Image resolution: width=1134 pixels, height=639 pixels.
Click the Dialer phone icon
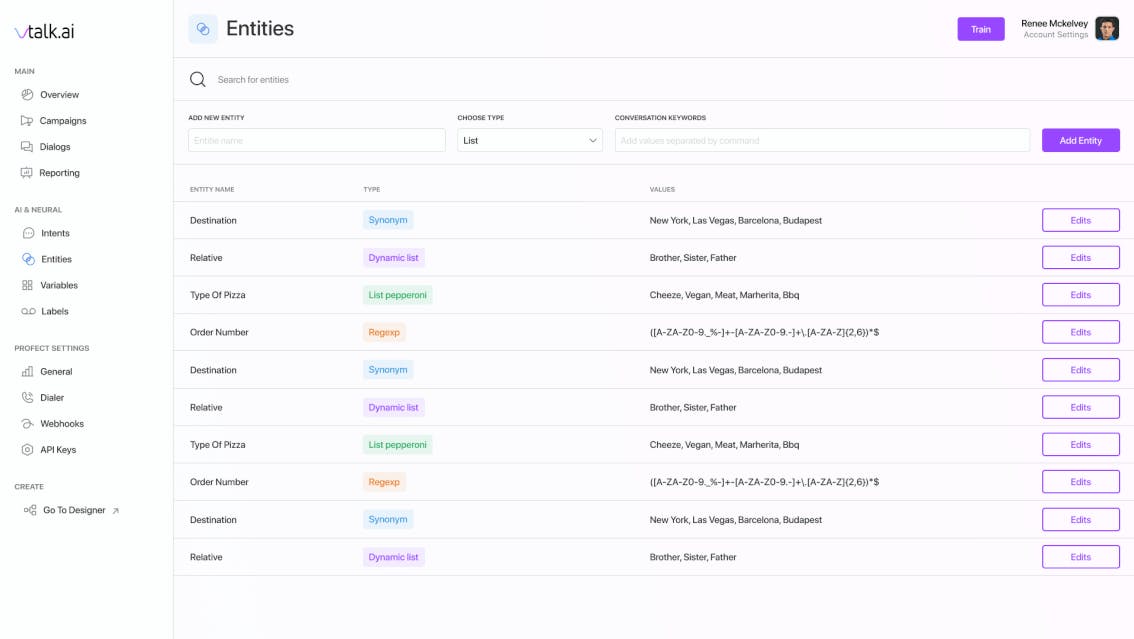[28, 398]
